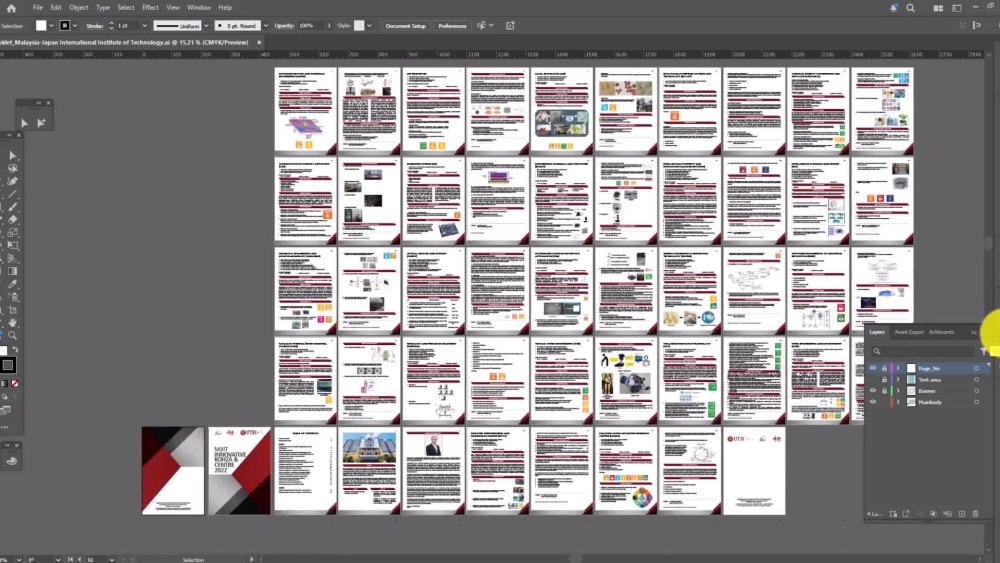Select the Line Segment tool
The width and height of the screenshot is (1000, 563).
click(x=12, y=194)
